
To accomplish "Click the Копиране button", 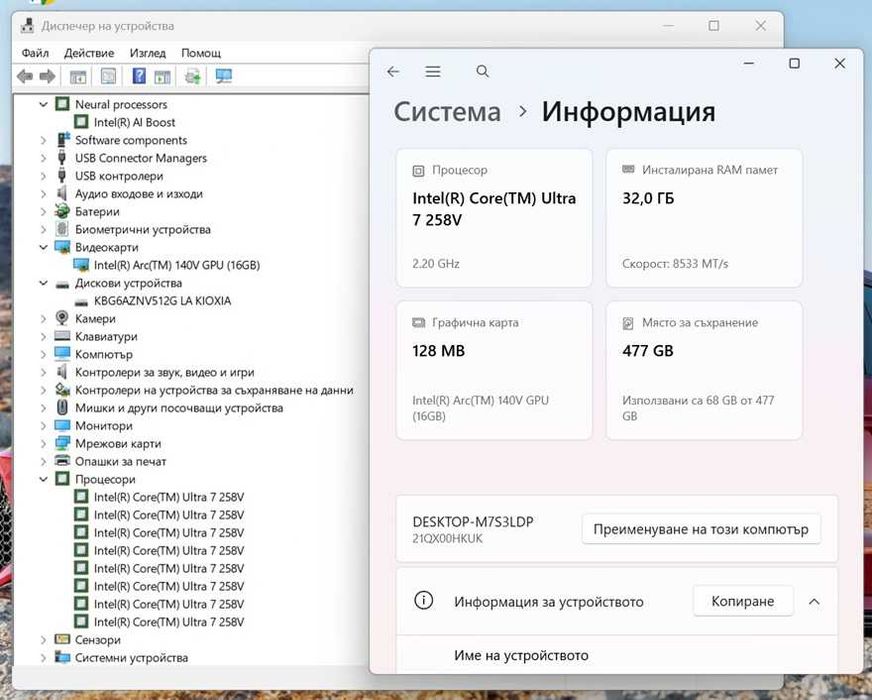I will (743, 601).
